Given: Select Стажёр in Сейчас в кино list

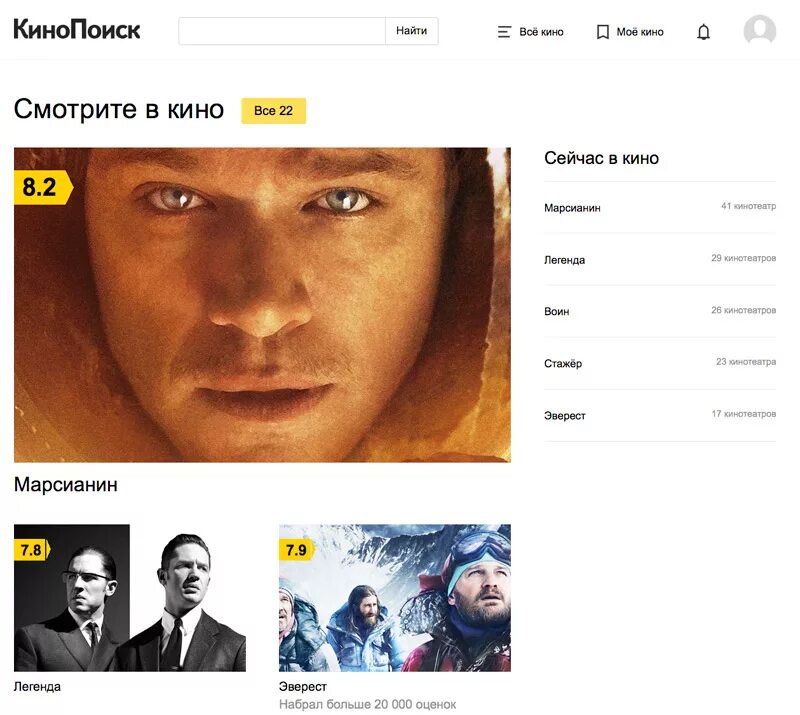Looking at the screenshot, I should coord(563,363).
